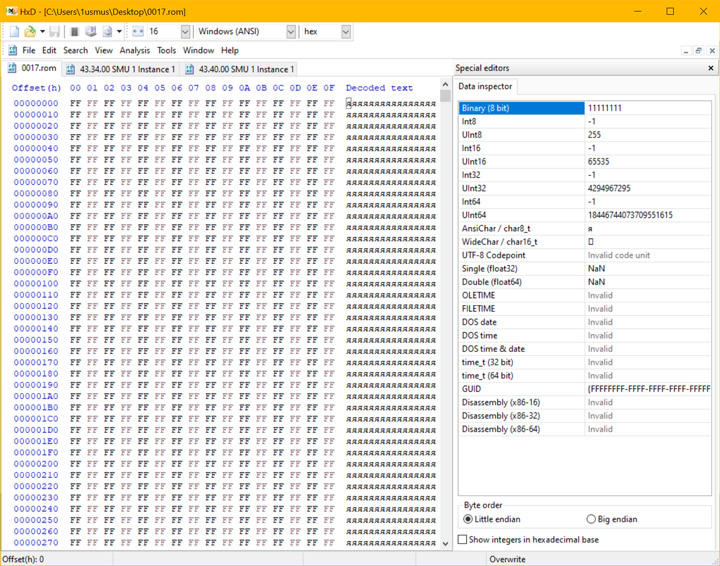Click the bytes-per-row width icon
Screen dimensions: 720x566
pos(138,32)
